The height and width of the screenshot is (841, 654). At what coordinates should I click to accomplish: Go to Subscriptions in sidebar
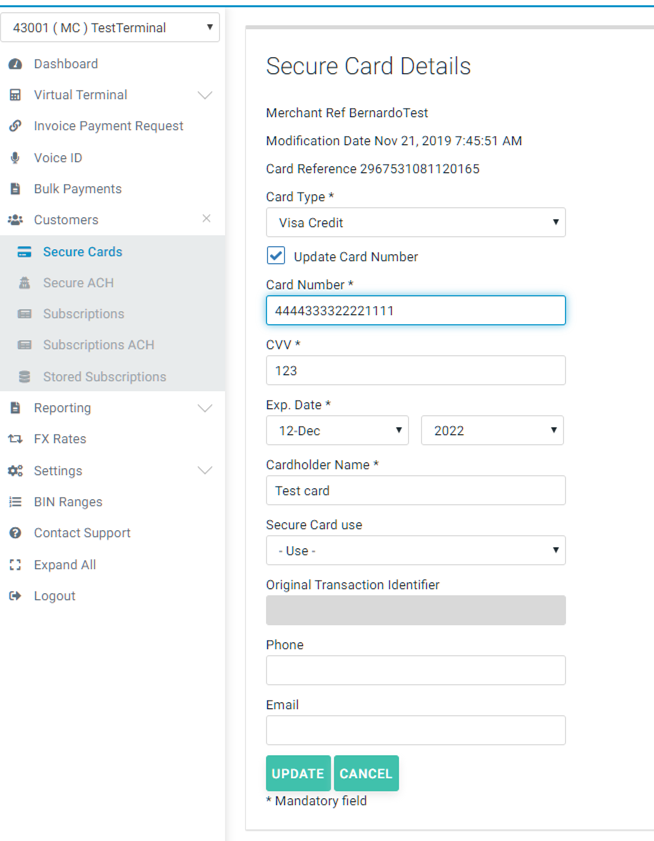tap(83, 314)
